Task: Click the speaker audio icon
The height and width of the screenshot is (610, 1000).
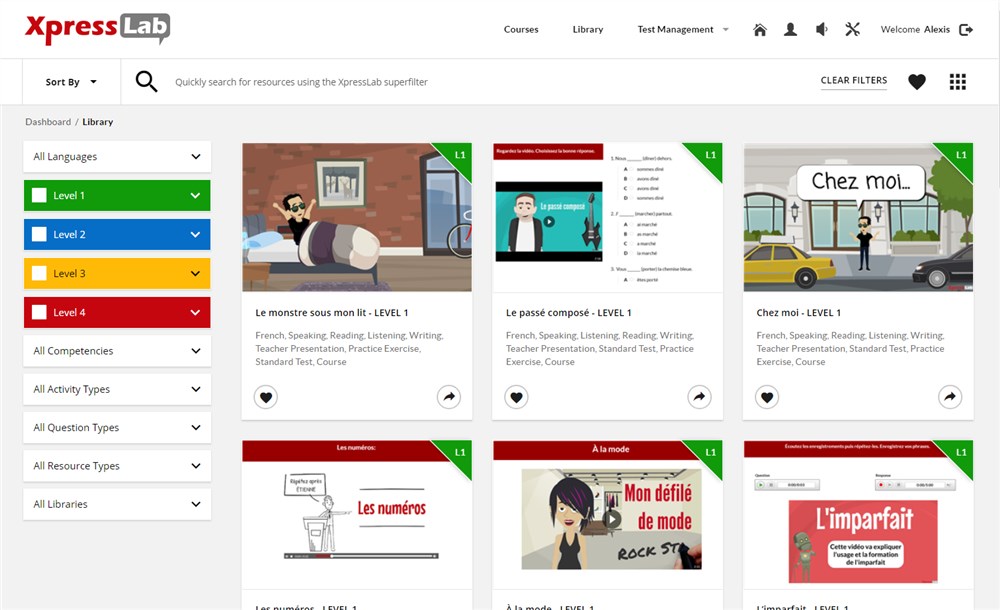Action: point(821,29)
